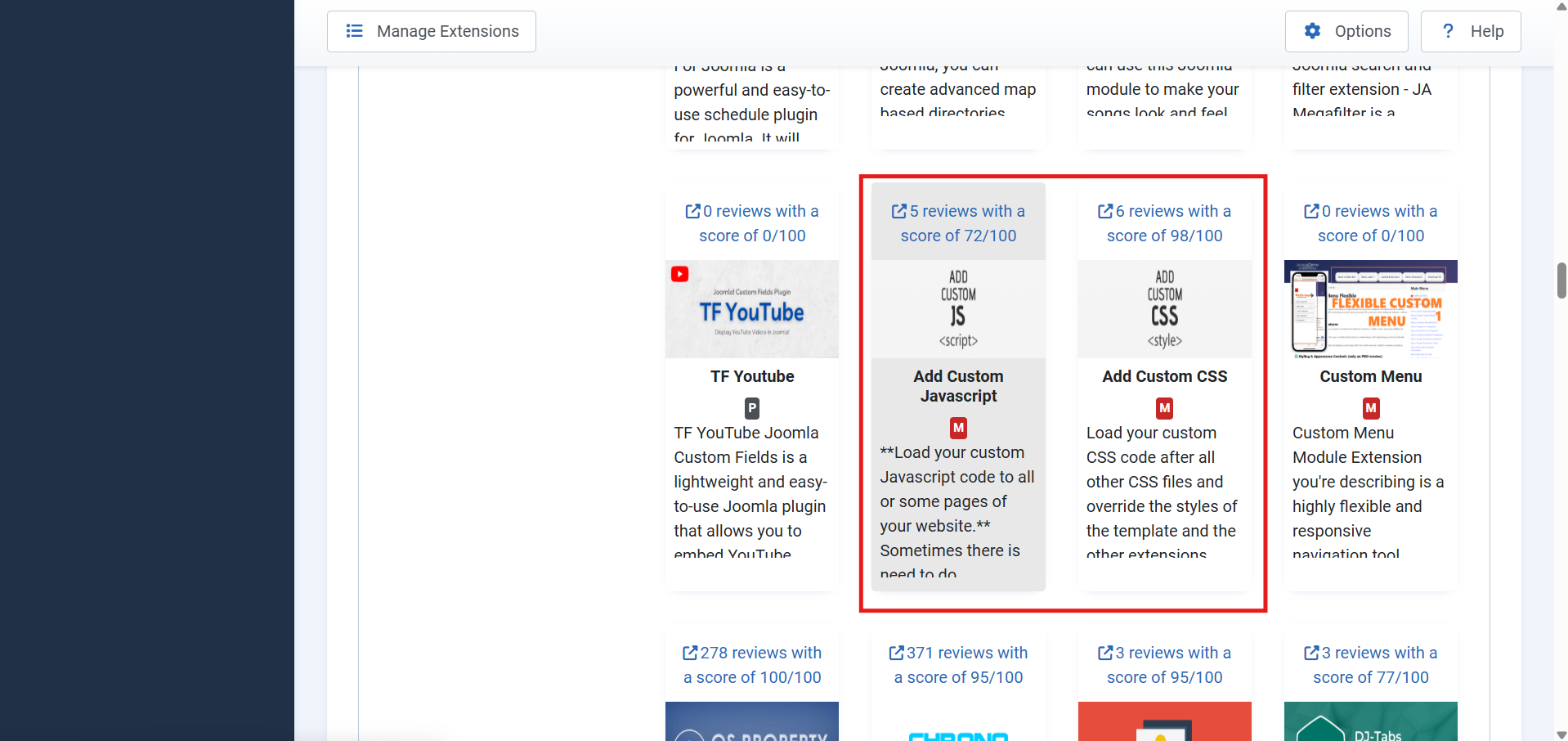Click the vertical scrollbar thumb
The height and width of the screenshot is (741, 1568).
[x=1561, y=281]
